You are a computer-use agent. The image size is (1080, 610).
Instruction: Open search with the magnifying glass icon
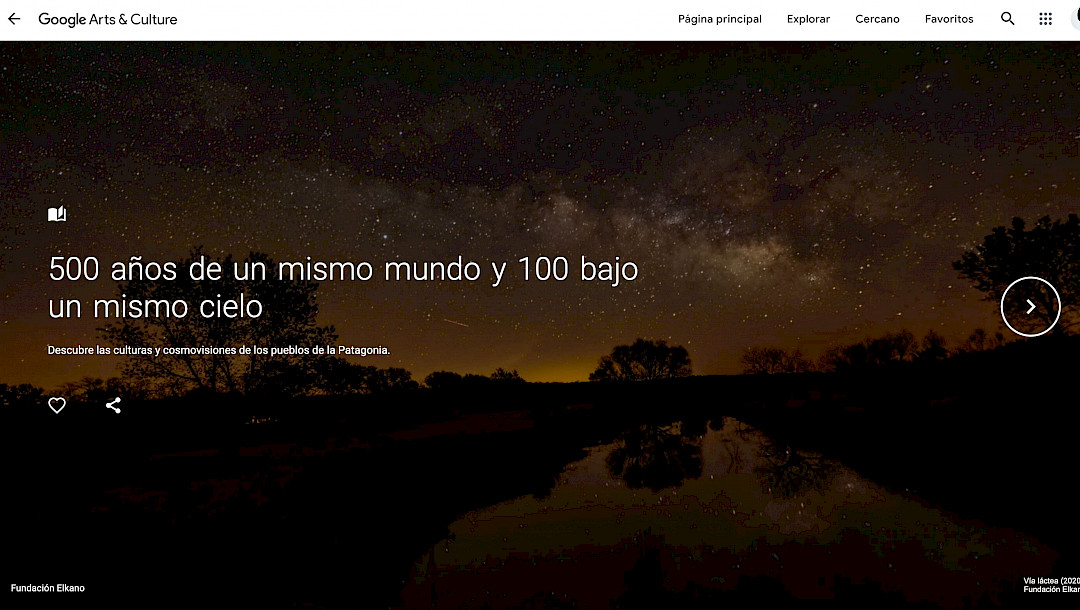1008,19
